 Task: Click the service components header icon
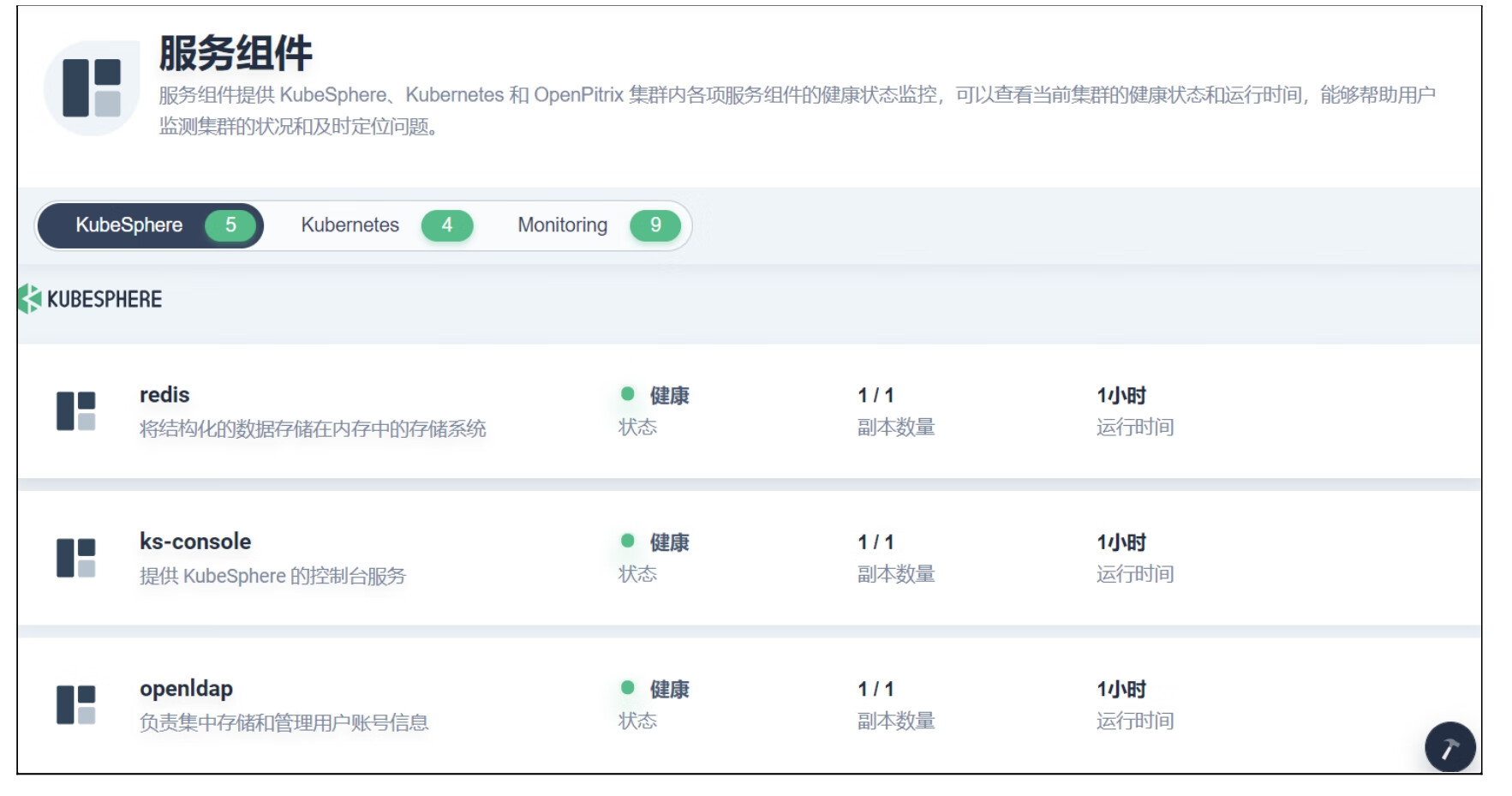click(x=91, y=87)
